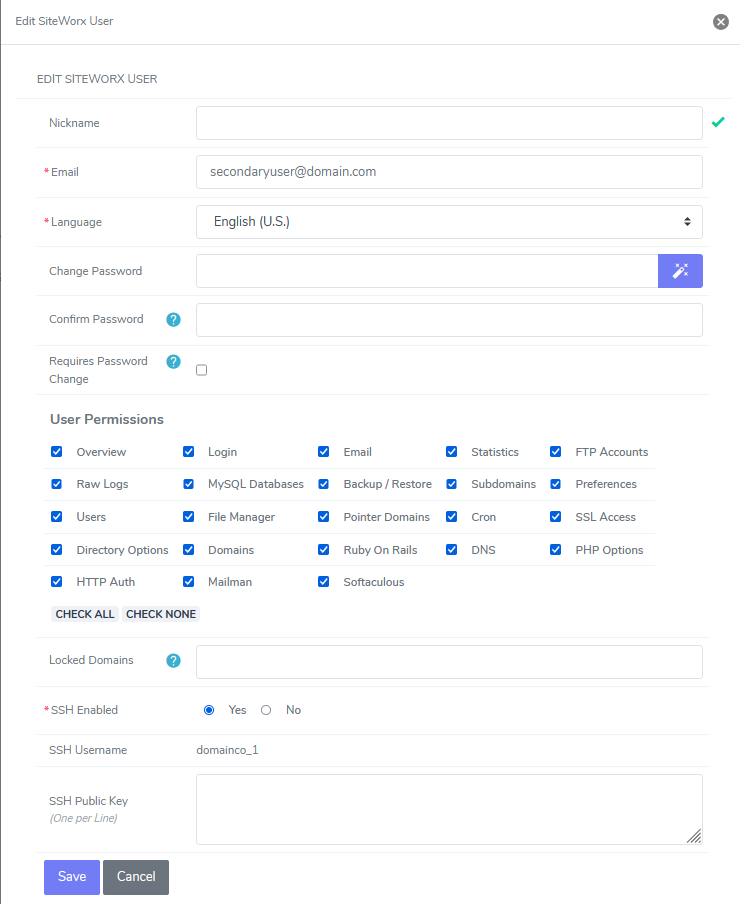Cancel editing the SiteWorx user
740x904 pixels.
point(136,876)
